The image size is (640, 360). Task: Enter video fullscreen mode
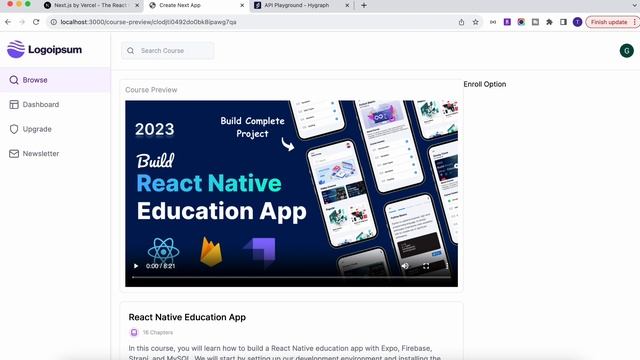[426, 266]
